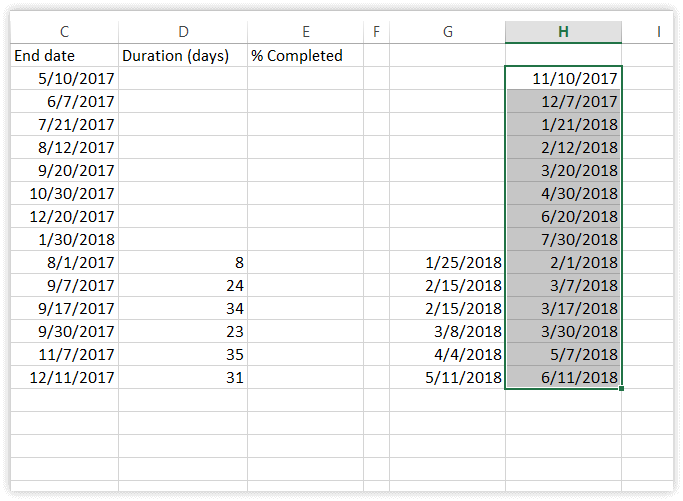Screen dimensions: 683x501
Task: Select cell containing 11/7/2017
Action: pos(64,354)
